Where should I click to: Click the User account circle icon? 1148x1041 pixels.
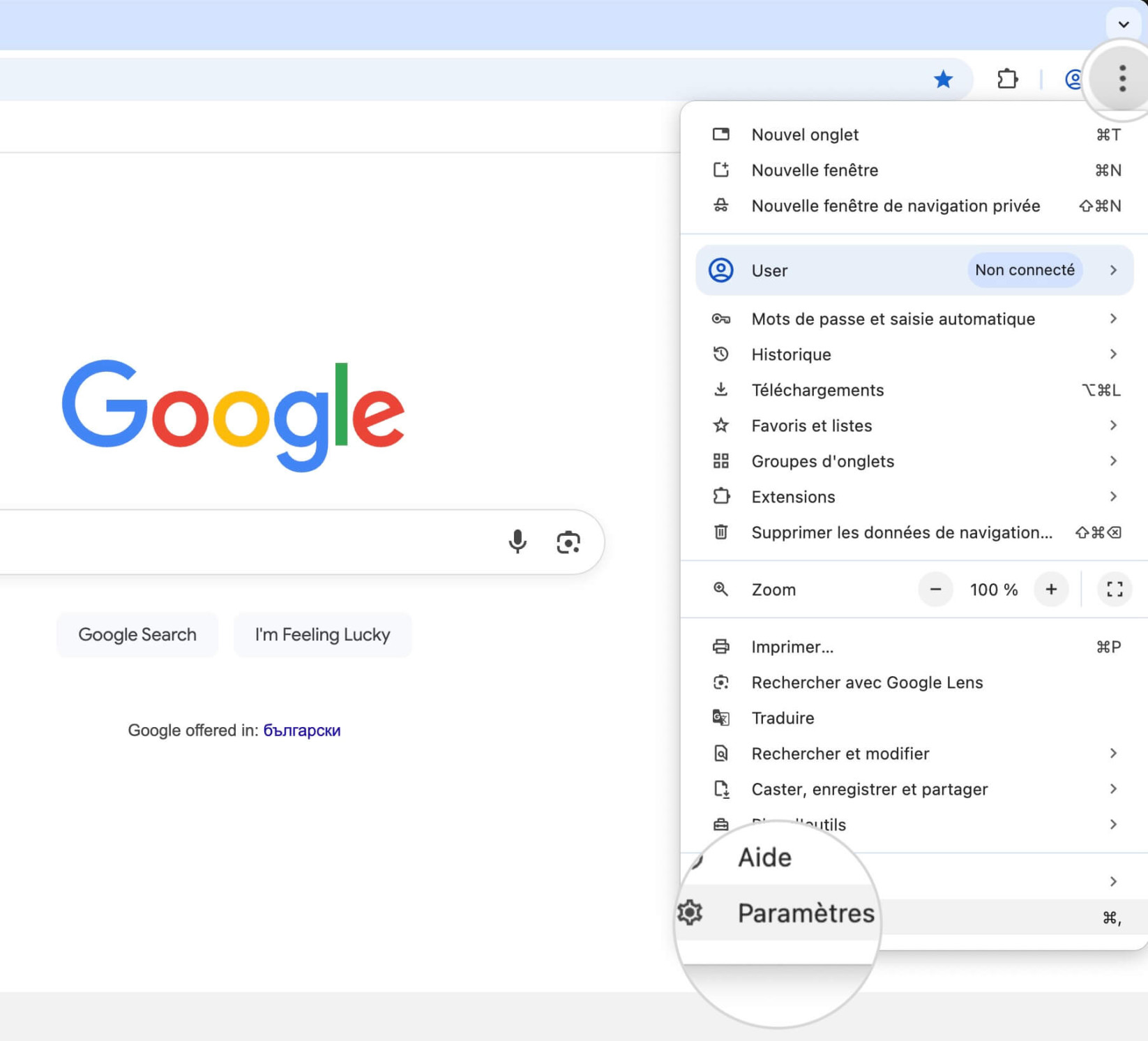(721, 270)
